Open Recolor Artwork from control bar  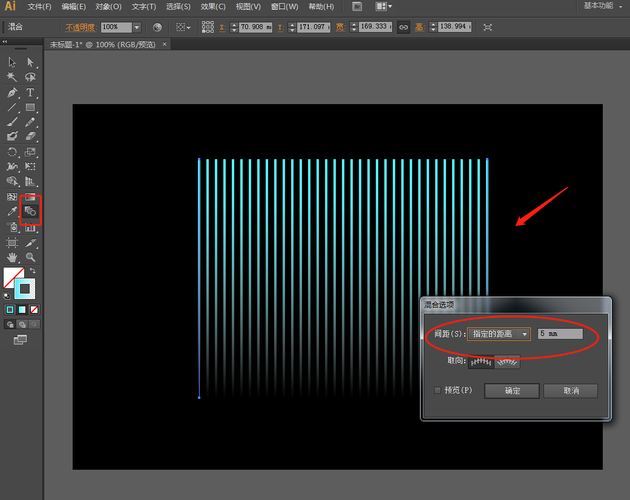(157, 27)
